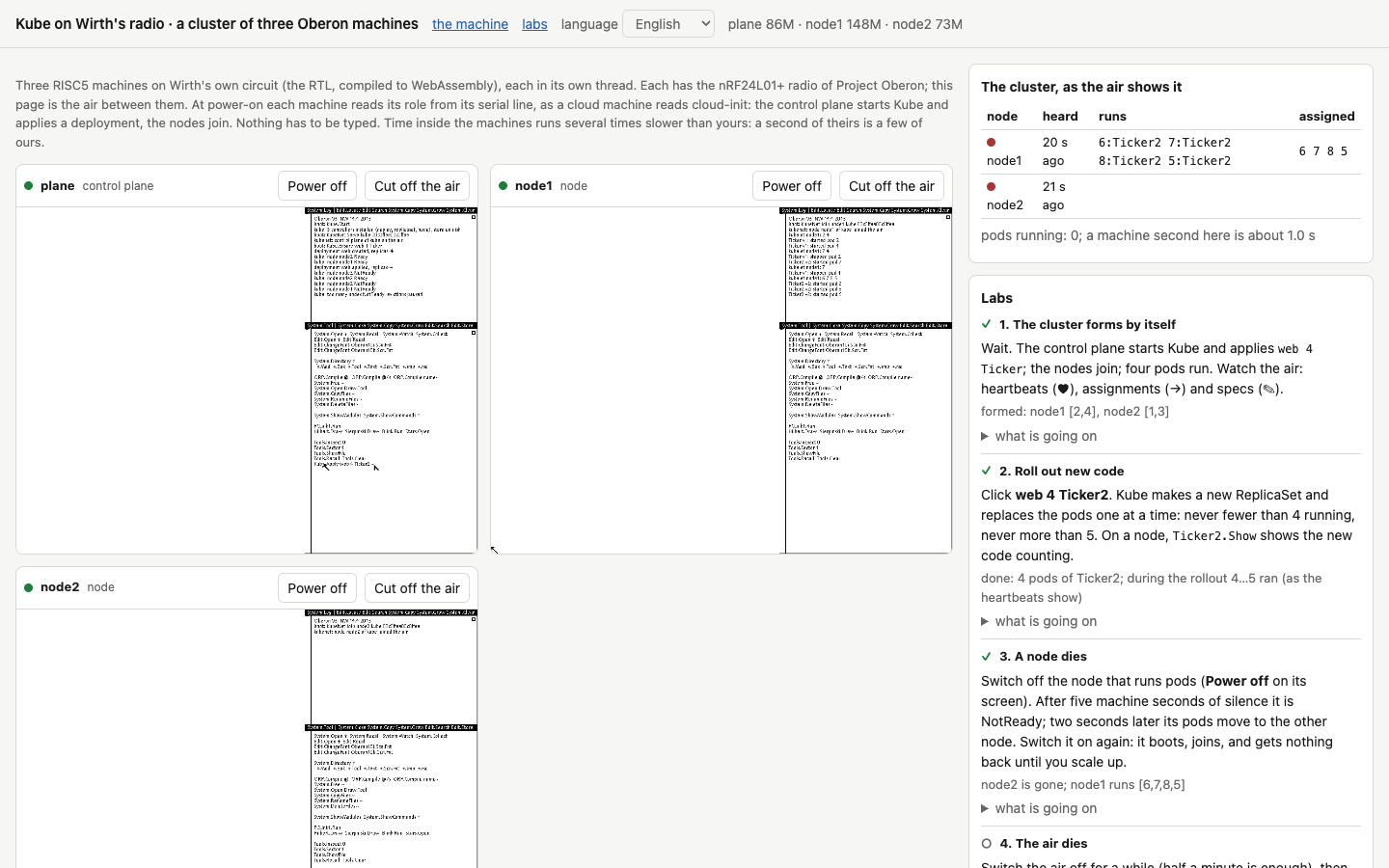This screenshot has height=868, width=1389.
Task: Click "6:Ticker2 7:Ticker2" runs entry
Action: pos(1164,143)
